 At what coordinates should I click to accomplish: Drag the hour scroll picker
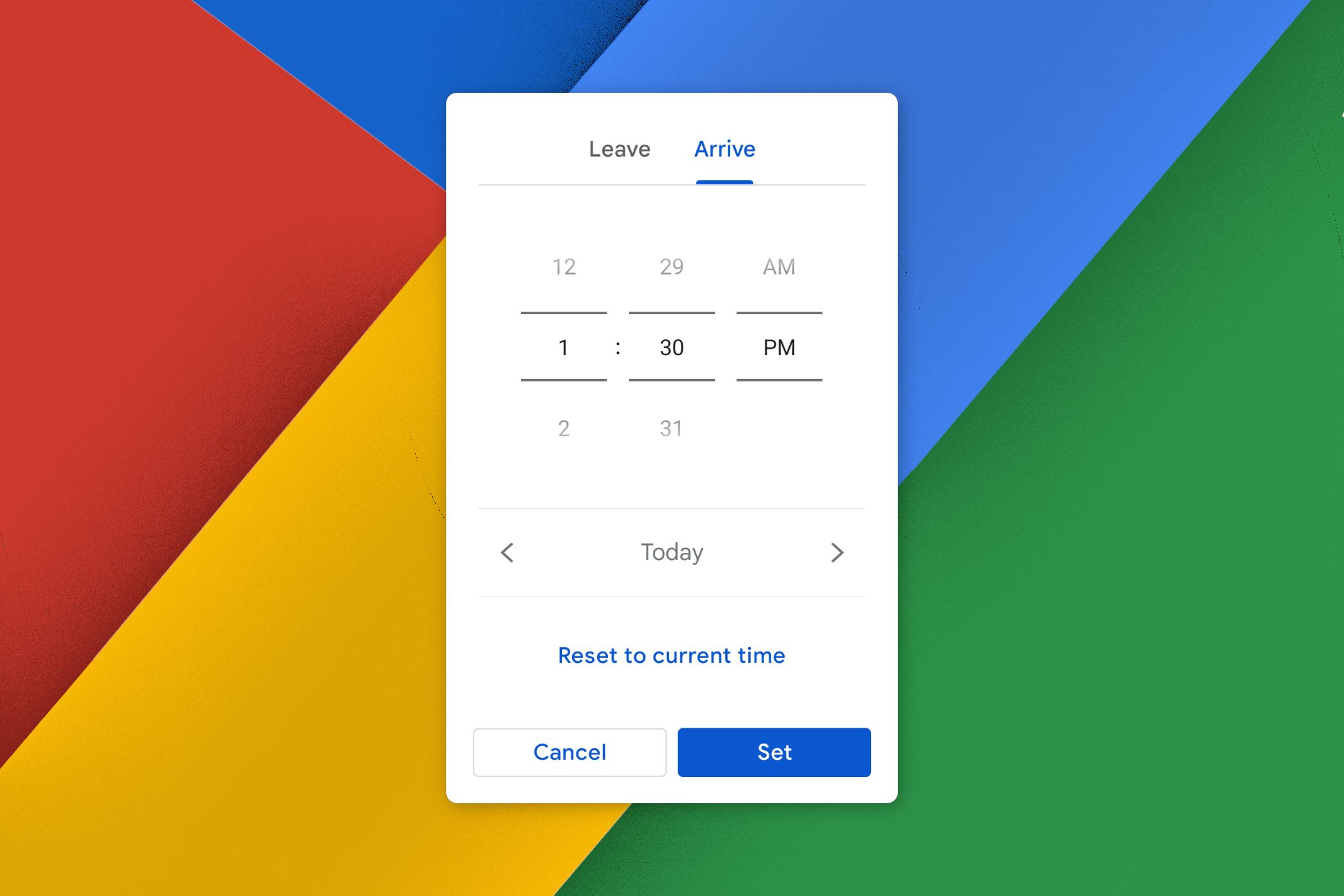point(562,346)
